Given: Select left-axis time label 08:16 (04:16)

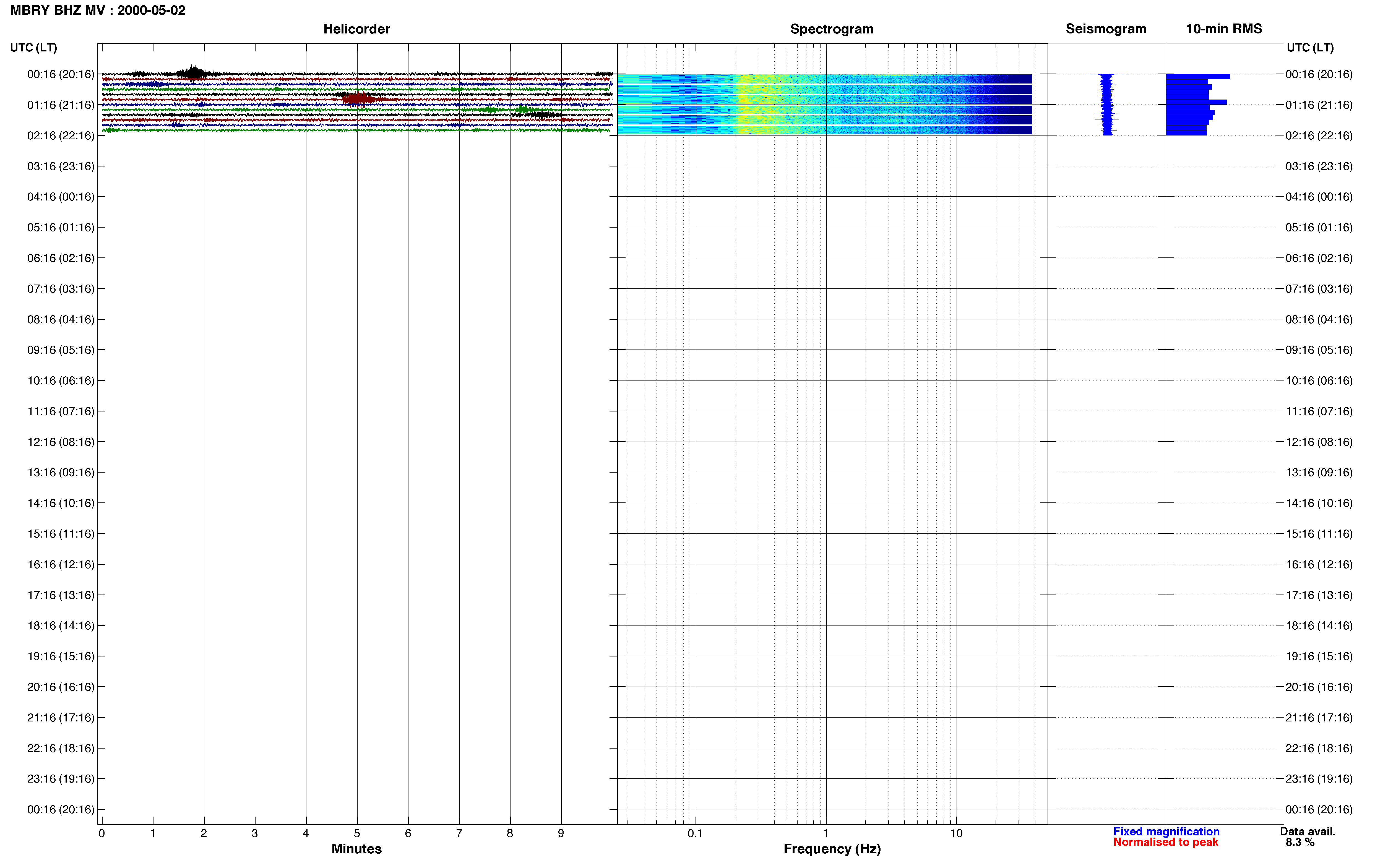Looking at the screenshot, I should coord(61,319).
